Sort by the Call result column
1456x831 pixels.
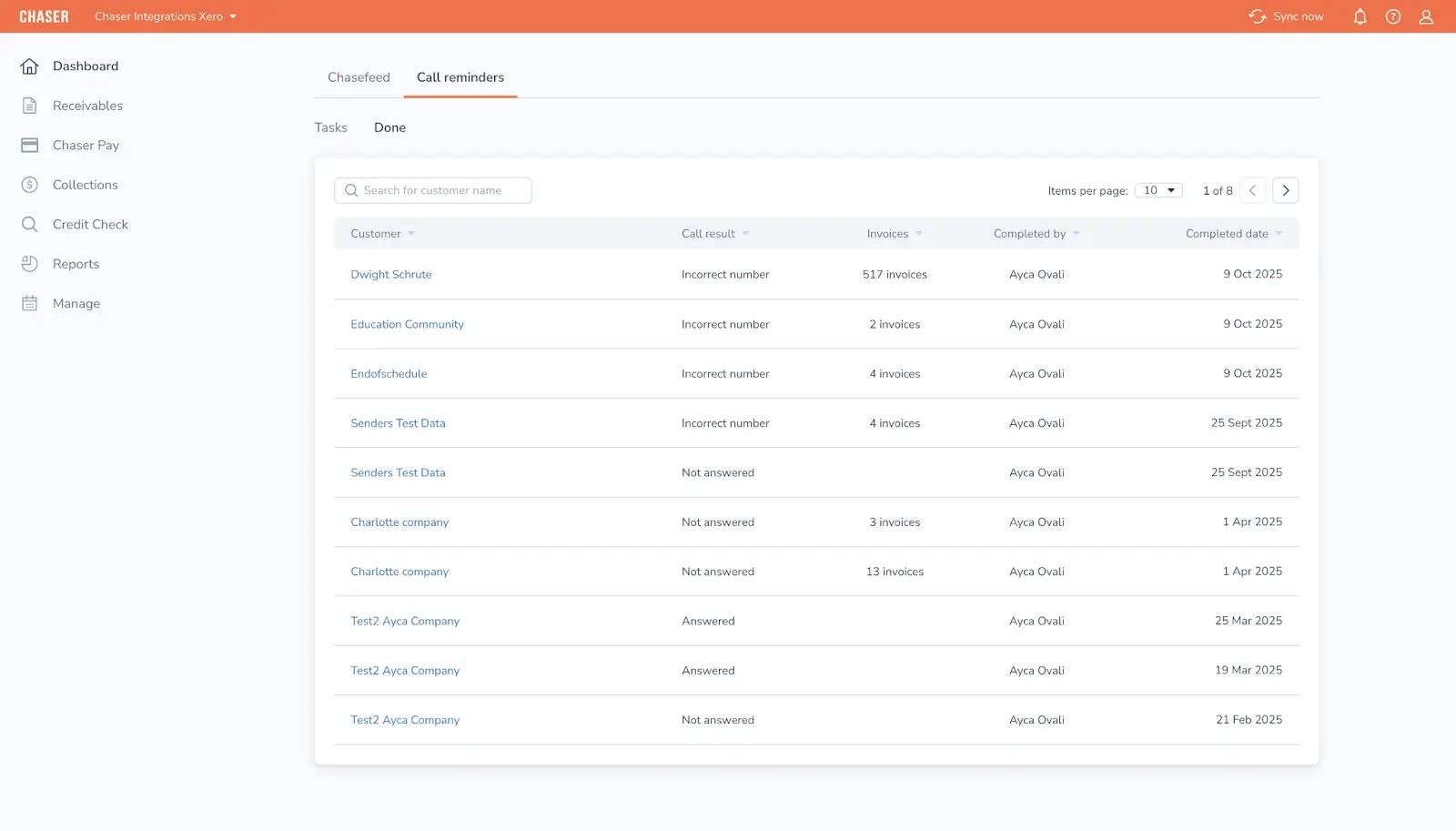[715, 234]
